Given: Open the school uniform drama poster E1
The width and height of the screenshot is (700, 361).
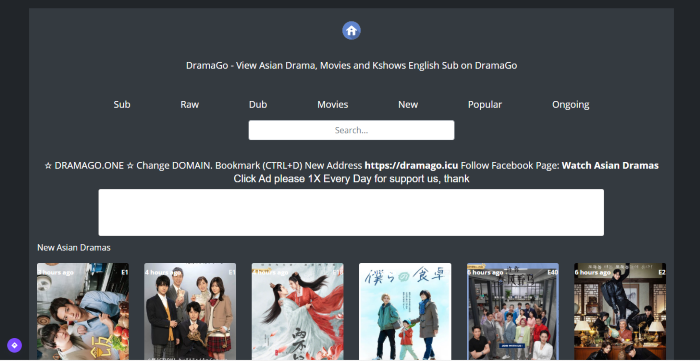Looking at the screenshot, I should click(x=190, y=311).
